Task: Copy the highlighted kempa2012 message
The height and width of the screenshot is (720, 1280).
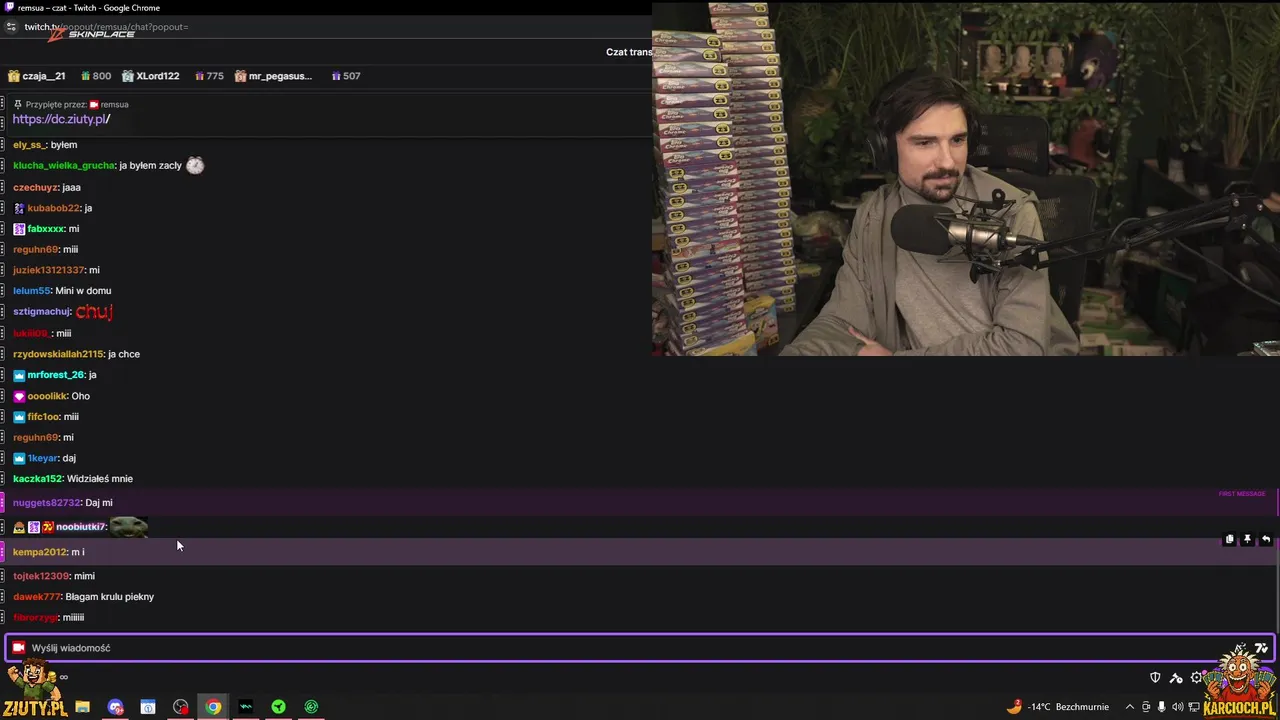Action: tap(1230, 539)
